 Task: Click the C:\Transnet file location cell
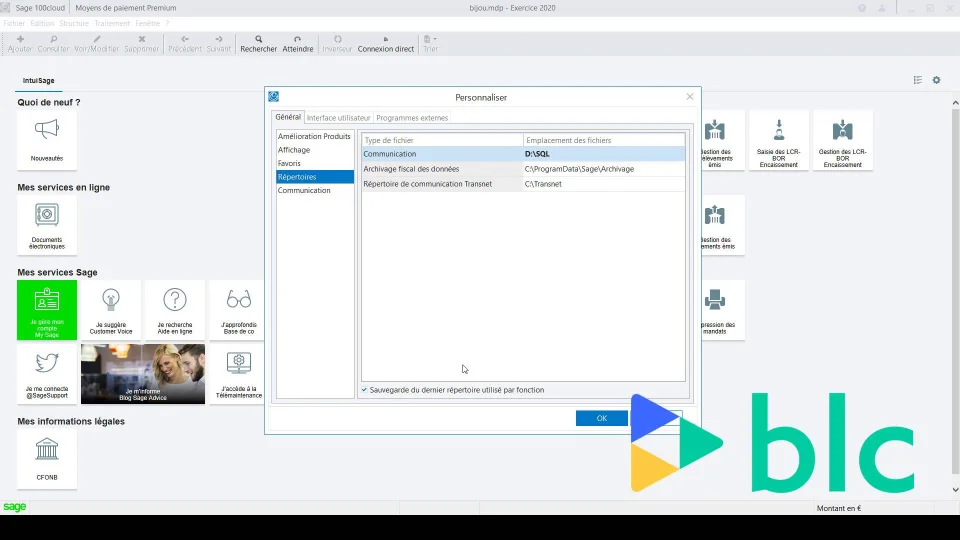point(543,184)
